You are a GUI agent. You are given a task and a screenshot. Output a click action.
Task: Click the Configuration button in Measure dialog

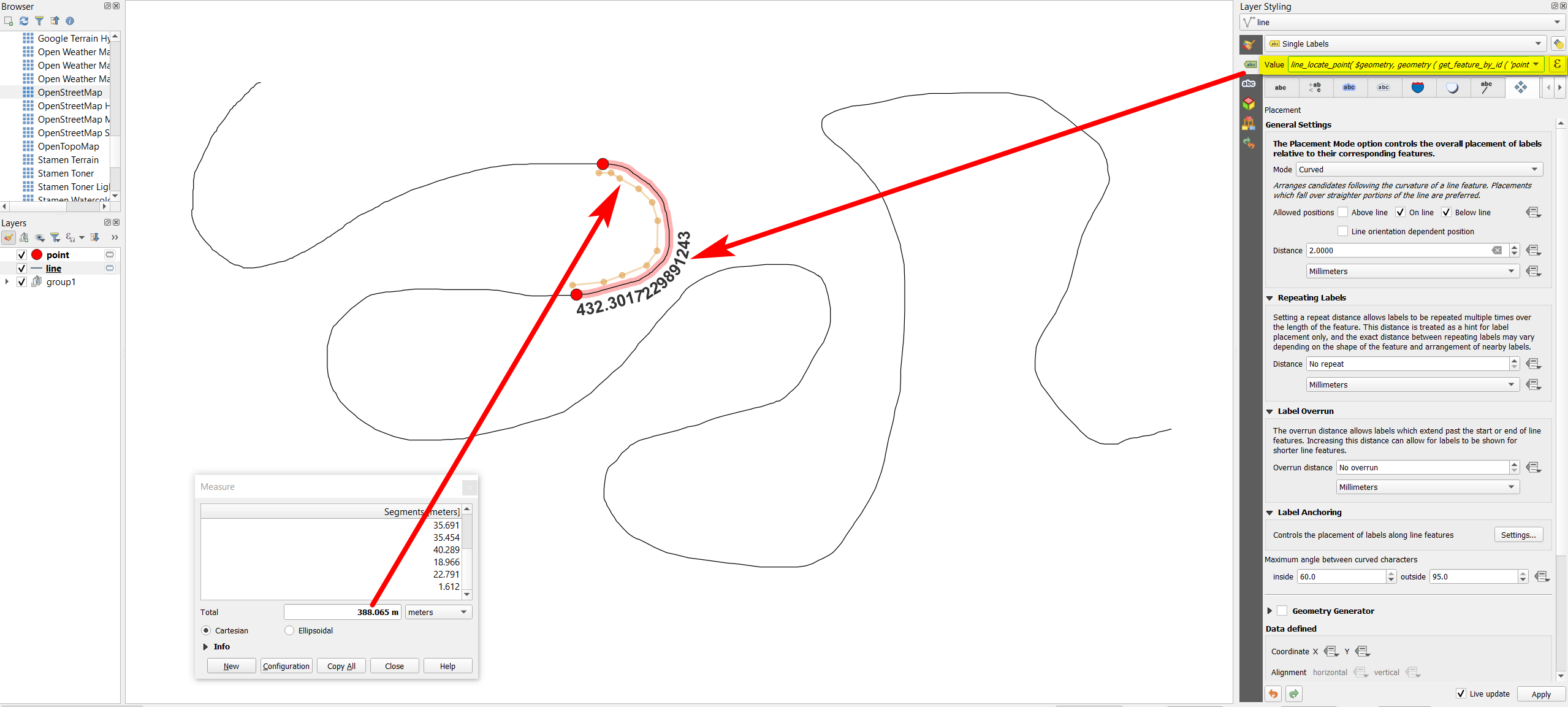pos(285,666)
